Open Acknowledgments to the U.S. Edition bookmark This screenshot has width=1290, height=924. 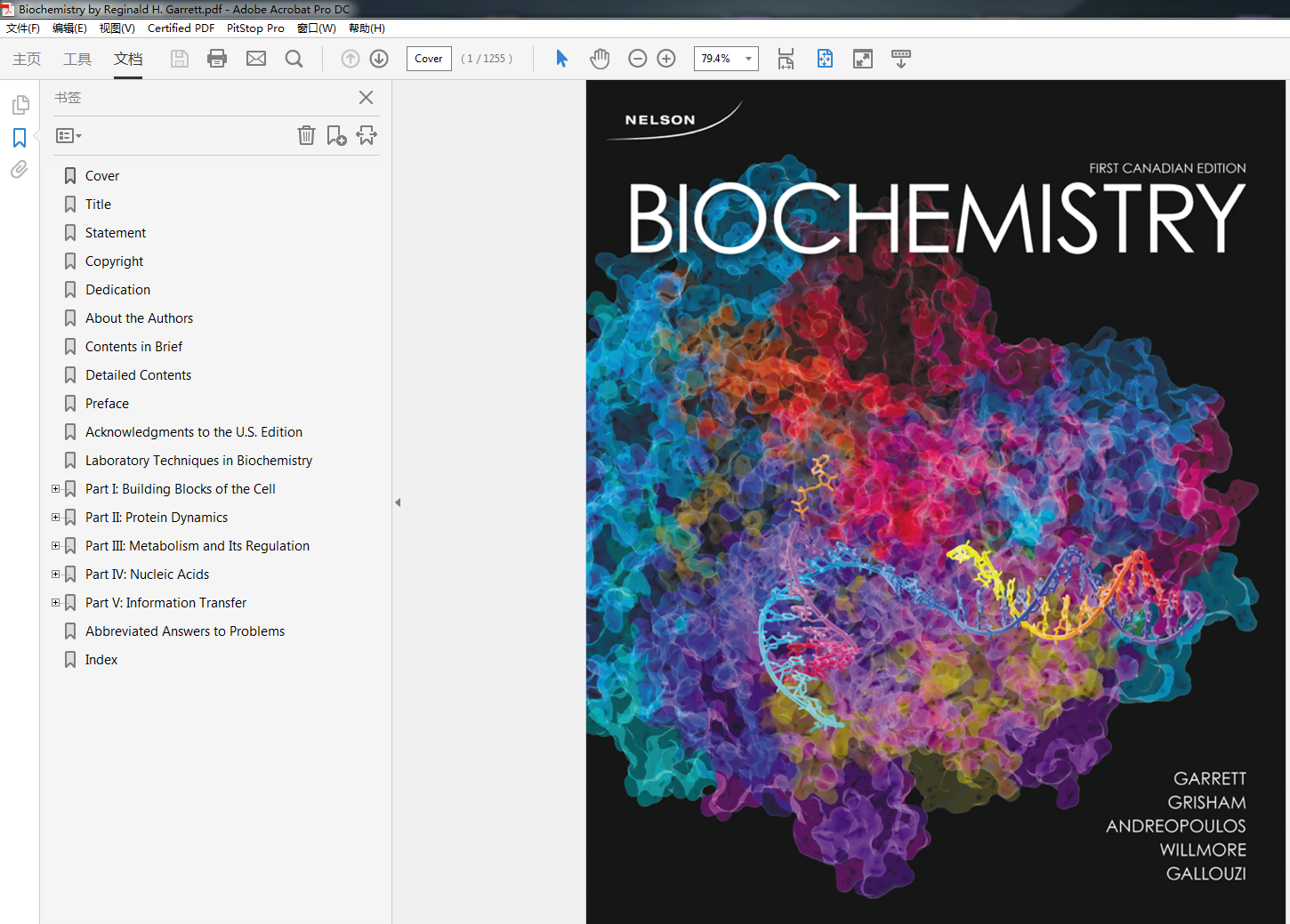click(194, 432)
